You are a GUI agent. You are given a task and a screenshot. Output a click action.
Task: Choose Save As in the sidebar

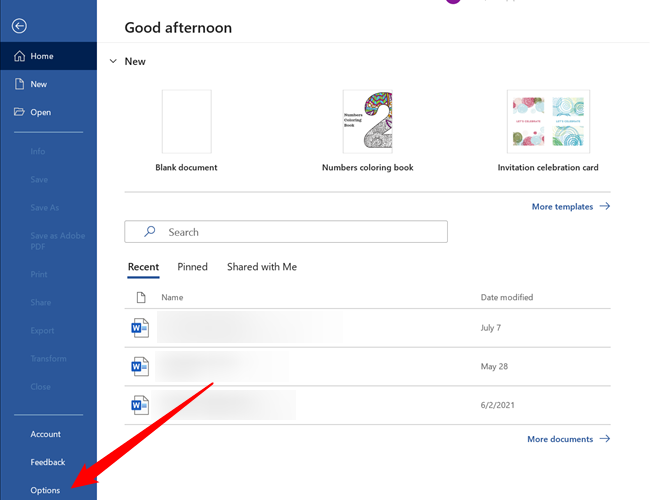pyautogui.click(x=44, y=208)
